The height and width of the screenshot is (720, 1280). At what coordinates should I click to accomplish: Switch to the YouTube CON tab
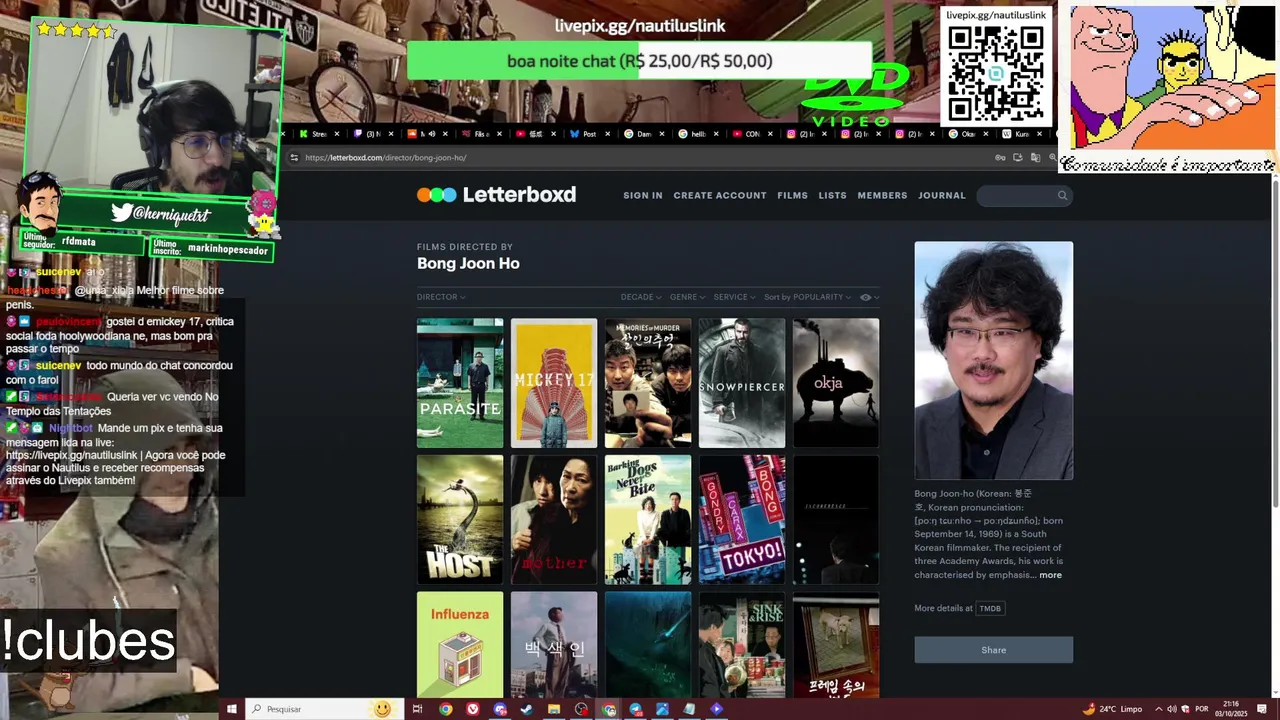(752, 134)
